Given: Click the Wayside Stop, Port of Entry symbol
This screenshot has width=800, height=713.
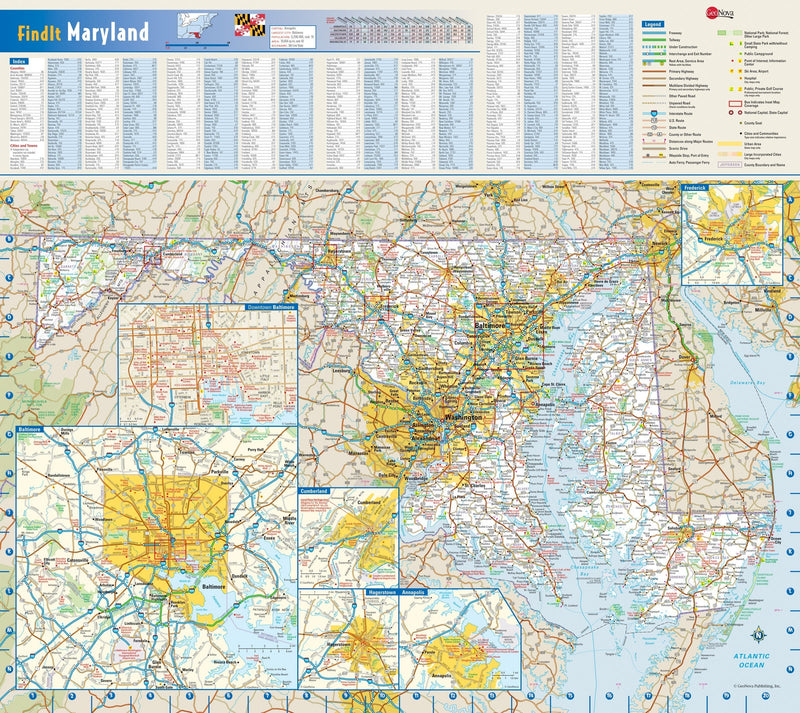Looking at the screenshot, I should (x=654, y=156).
